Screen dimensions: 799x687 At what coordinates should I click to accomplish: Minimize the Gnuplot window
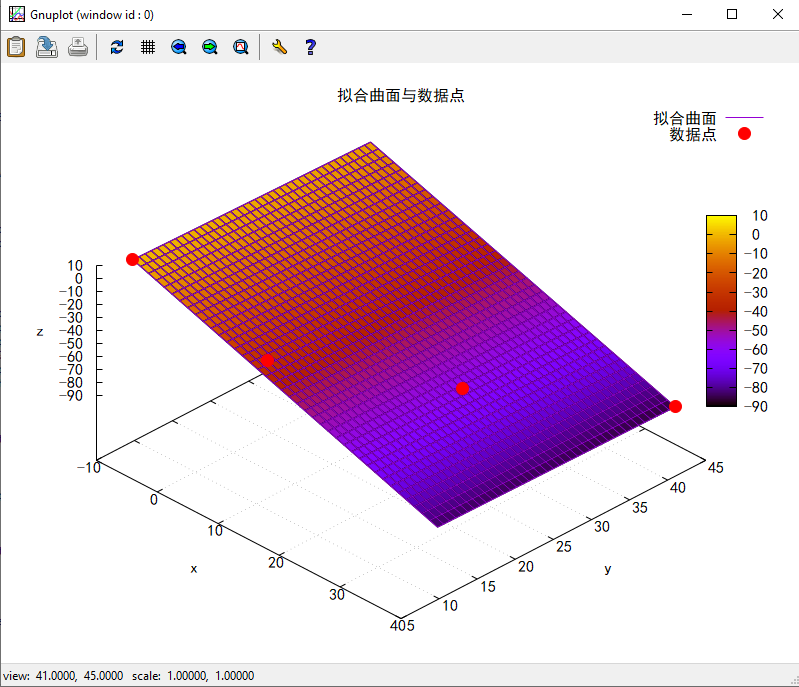[x=687, y=14]
